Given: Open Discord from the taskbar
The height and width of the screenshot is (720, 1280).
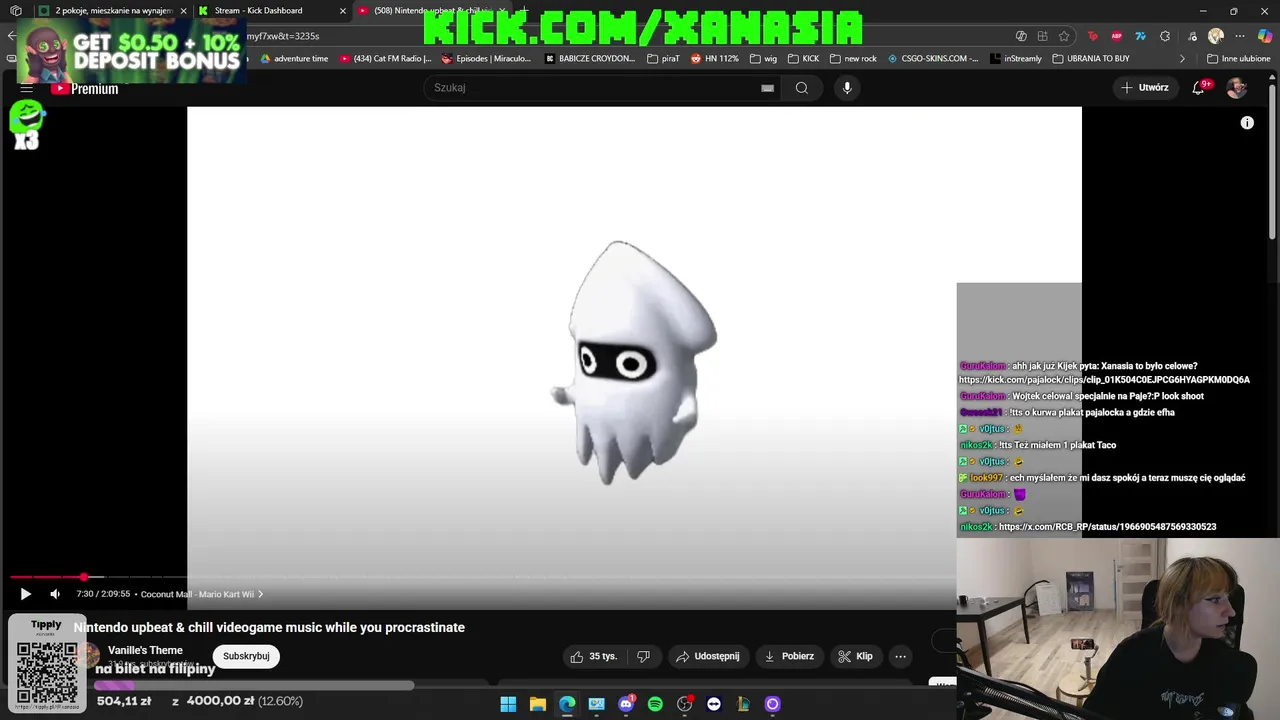Looking at the screenshot, I should pyautogui.click(x=626, y=704).
